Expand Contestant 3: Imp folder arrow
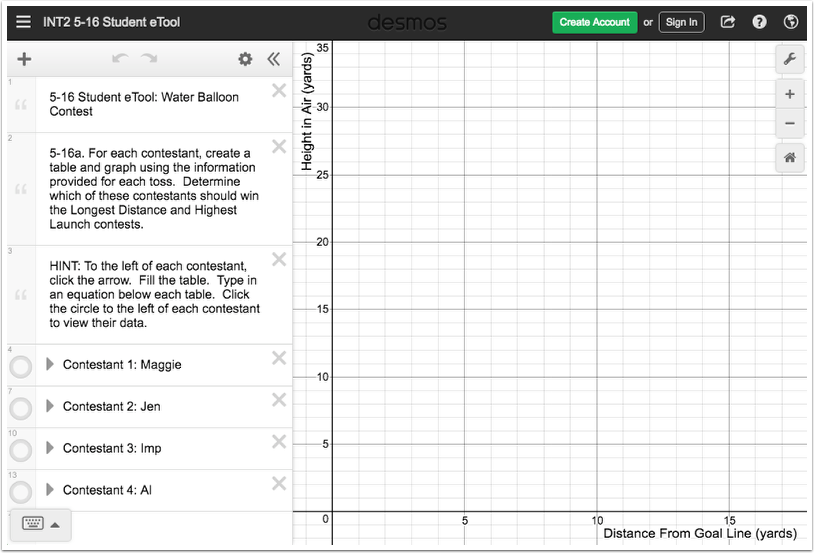Image resolution: width=814 pixels, height=553 pixels. coord(50,448)
